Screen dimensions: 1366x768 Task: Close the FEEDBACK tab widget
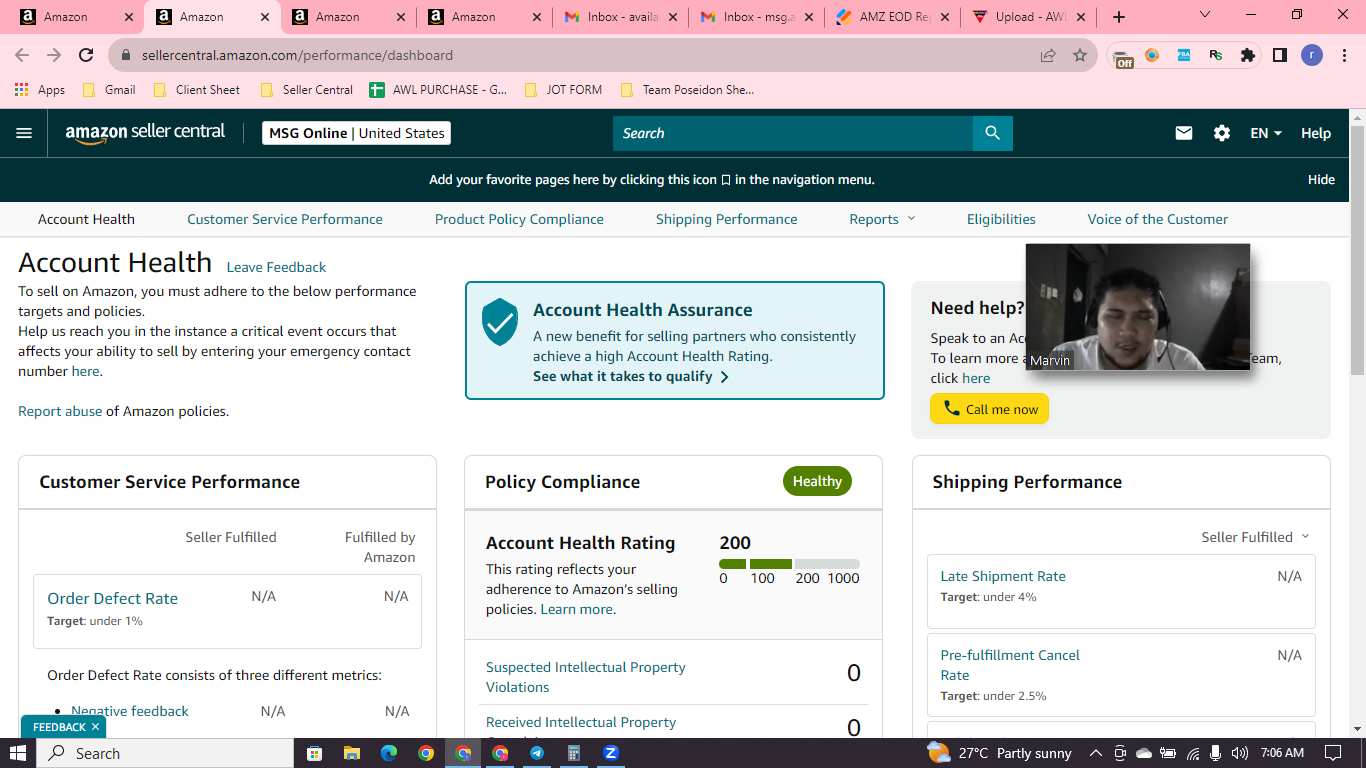(95, 727)
